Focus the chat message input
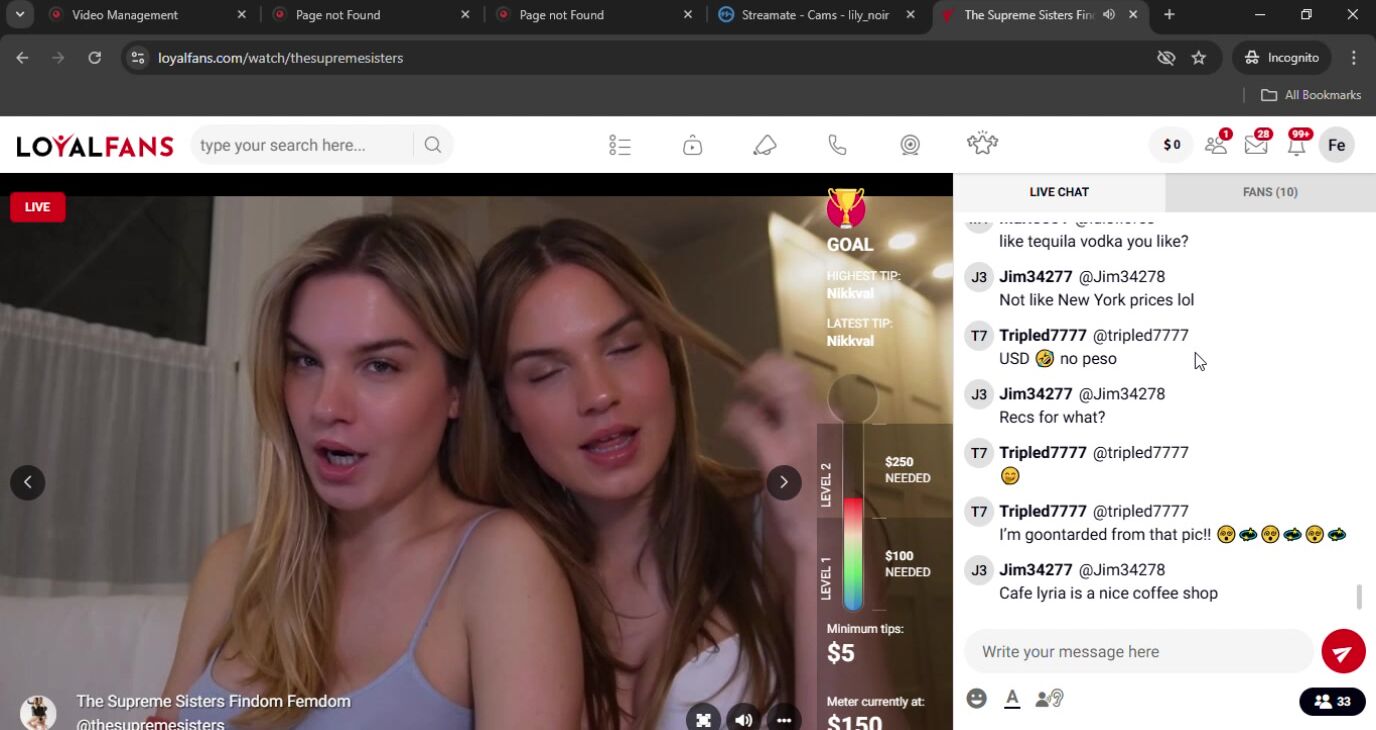Viewport: 1376px width, 730px height. click(1138, 652)
